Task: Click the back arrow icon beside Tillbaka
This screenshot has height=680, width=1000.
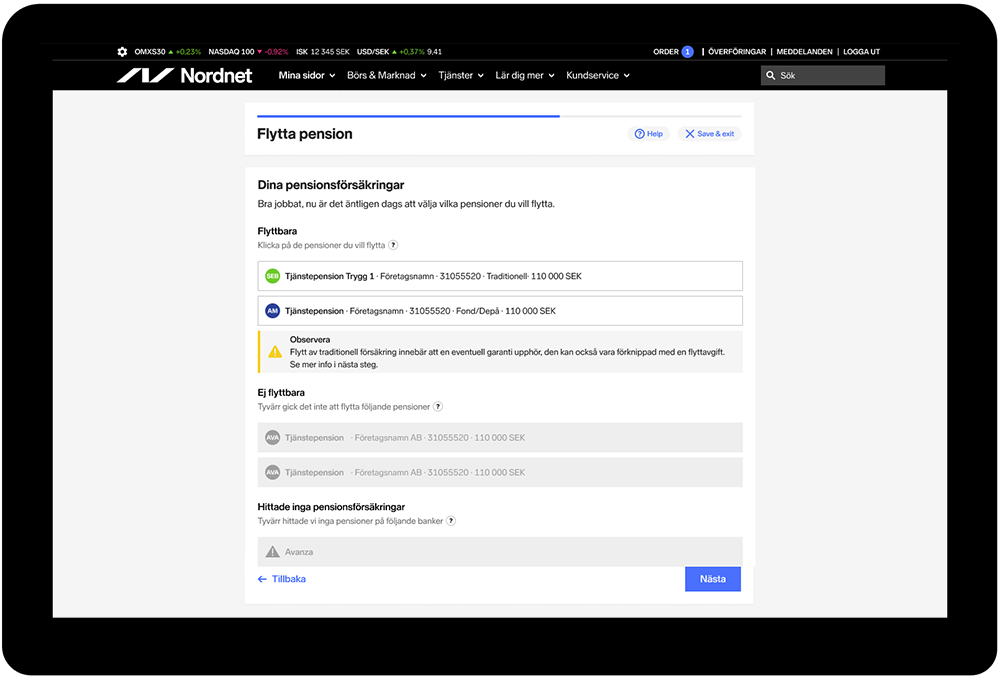Action: pos(262,579)
